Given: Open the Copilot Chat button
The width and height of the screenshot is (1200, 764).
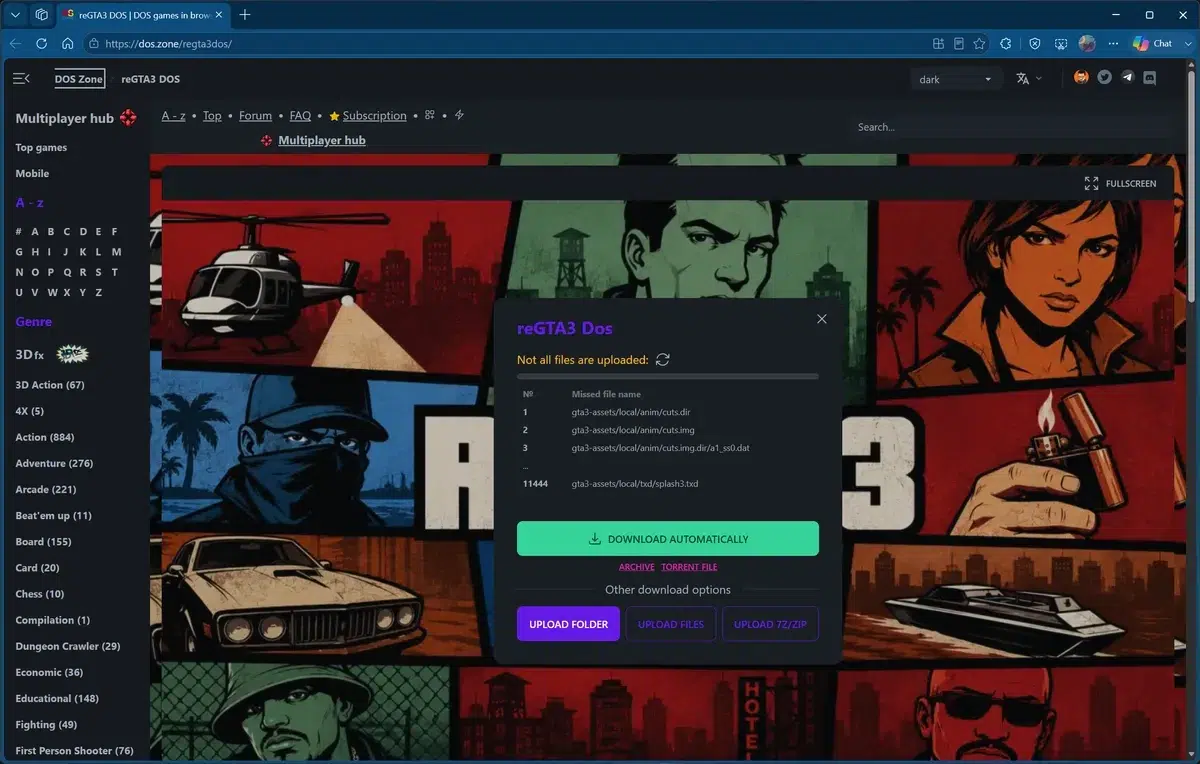Looking at the screenshot, I should (x=1152, y=43).
